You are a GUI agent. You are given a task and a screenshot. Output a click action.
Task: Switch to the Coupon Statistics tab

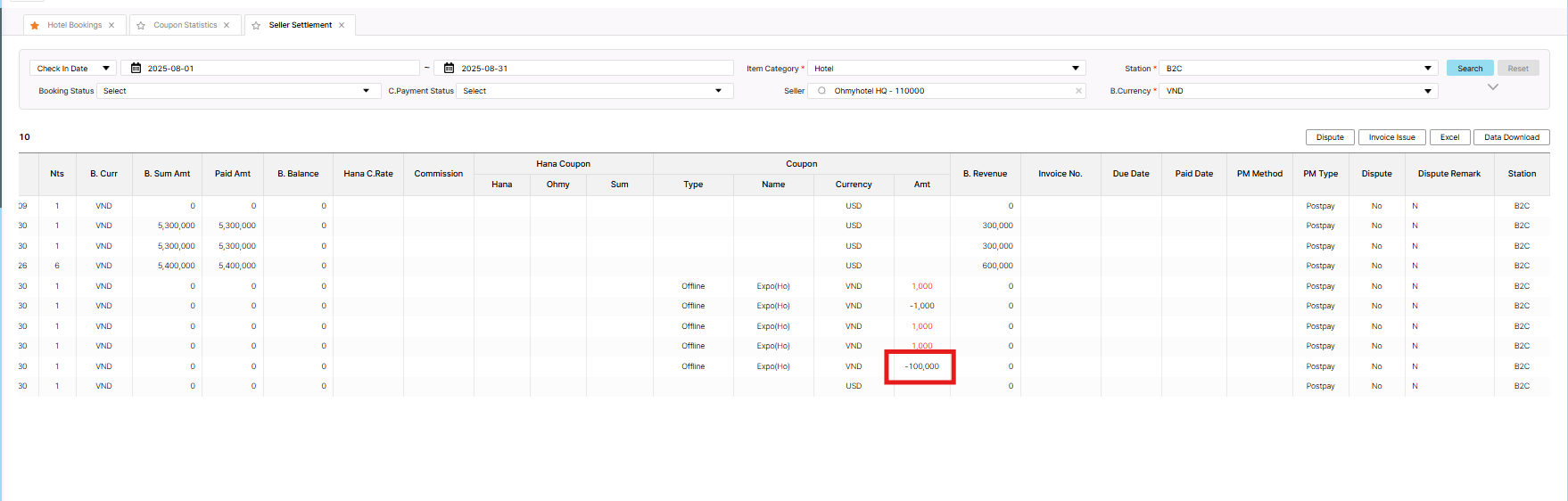[x=185, y=26]
